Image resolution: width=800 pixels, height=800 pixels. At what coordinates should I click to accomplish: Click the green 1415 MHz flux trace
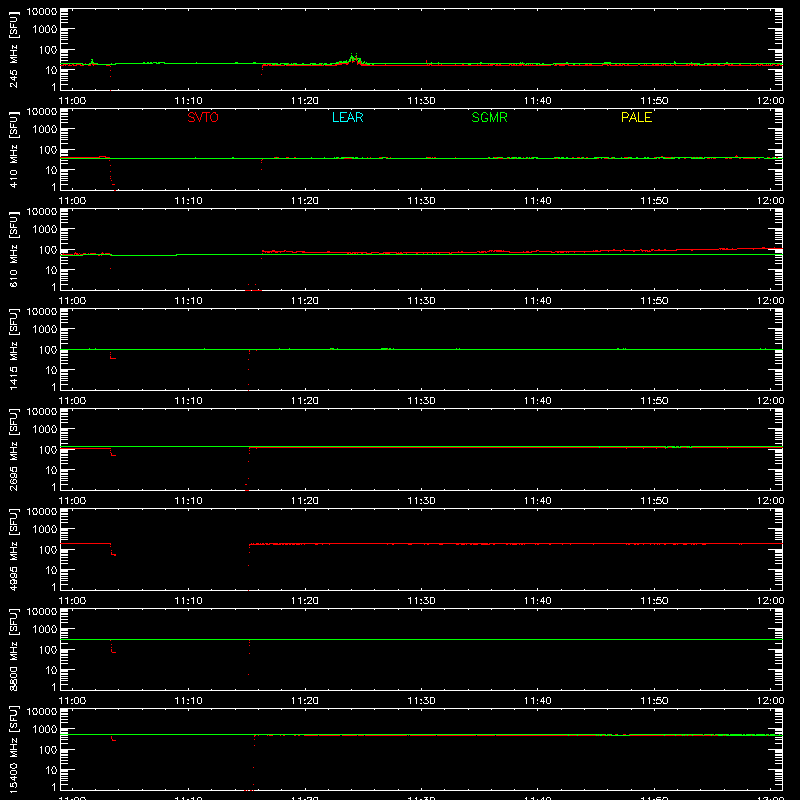click(421, 349)
